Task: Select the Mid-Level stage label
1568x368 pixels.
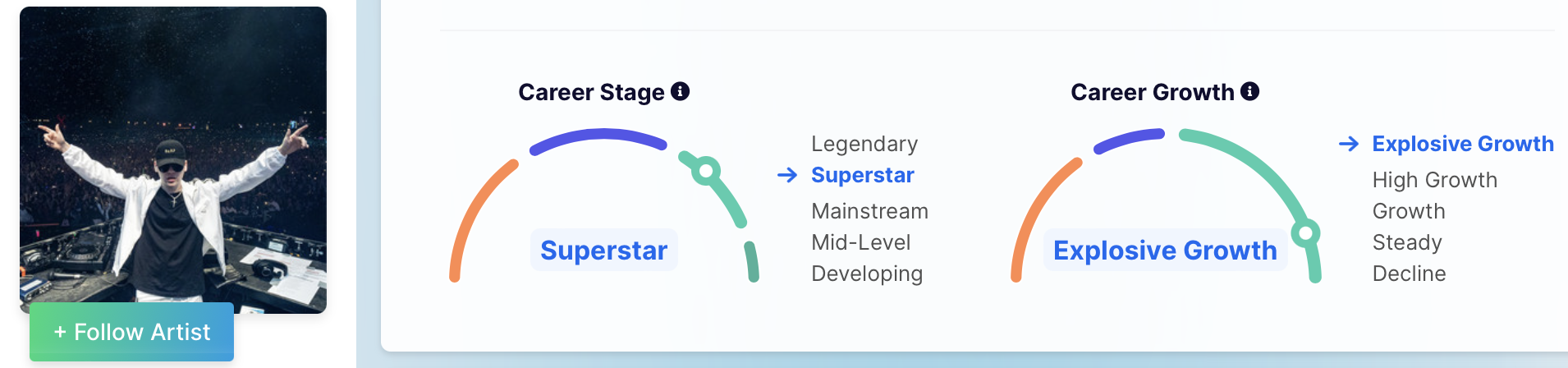Action: coord(860,242)
